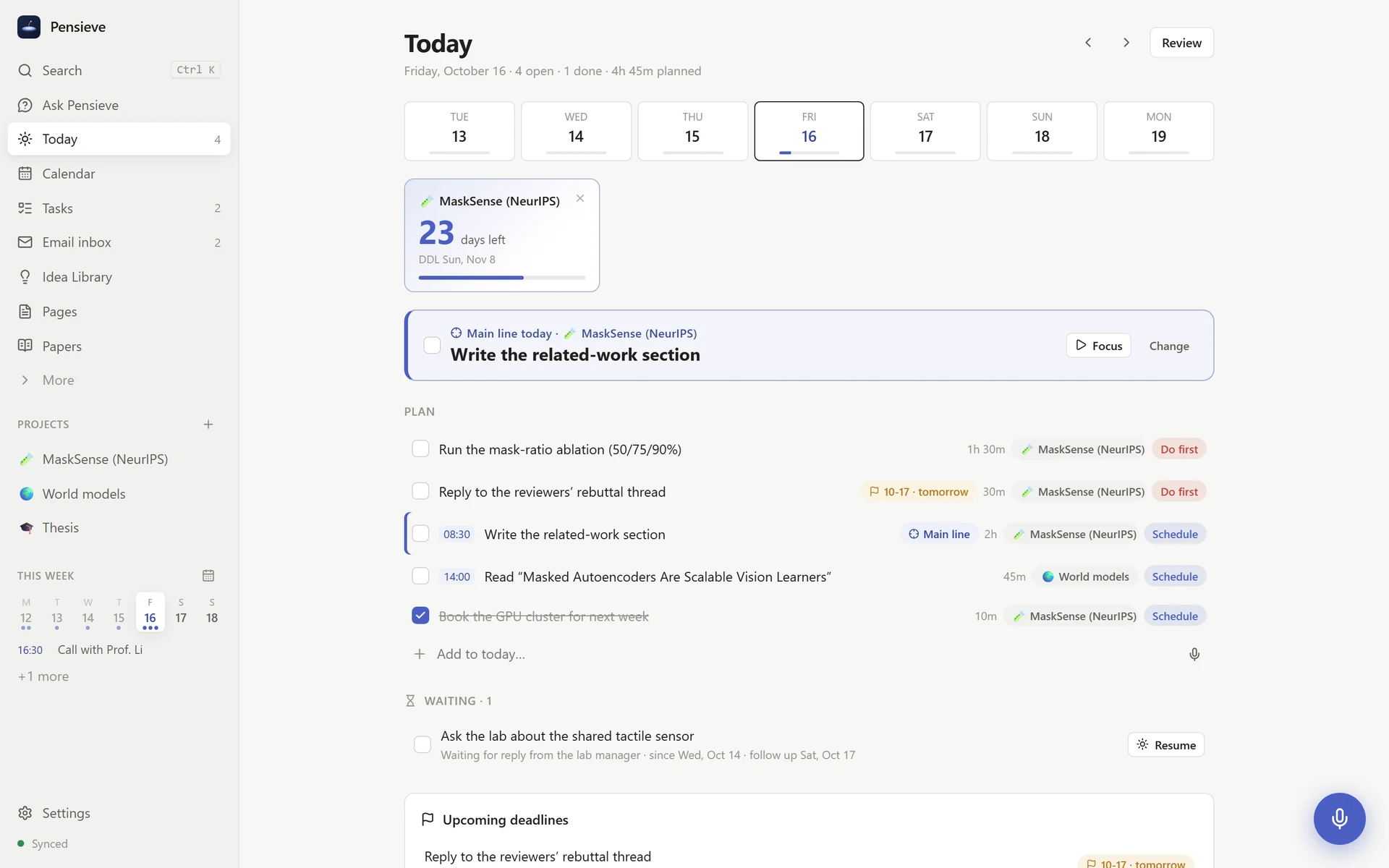Click microphone icon in Add to today row
The height and width of the screenshot is (868, 1389).
pyautogui.click(x=1194, y=654)
